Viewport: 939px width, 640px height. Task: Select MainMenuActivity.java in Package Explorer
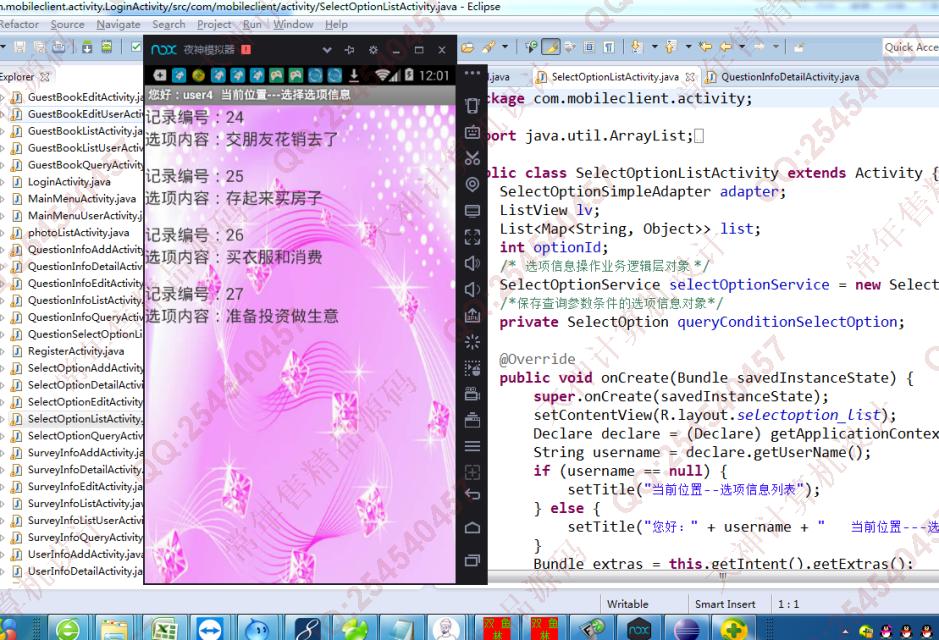(82, 198)
